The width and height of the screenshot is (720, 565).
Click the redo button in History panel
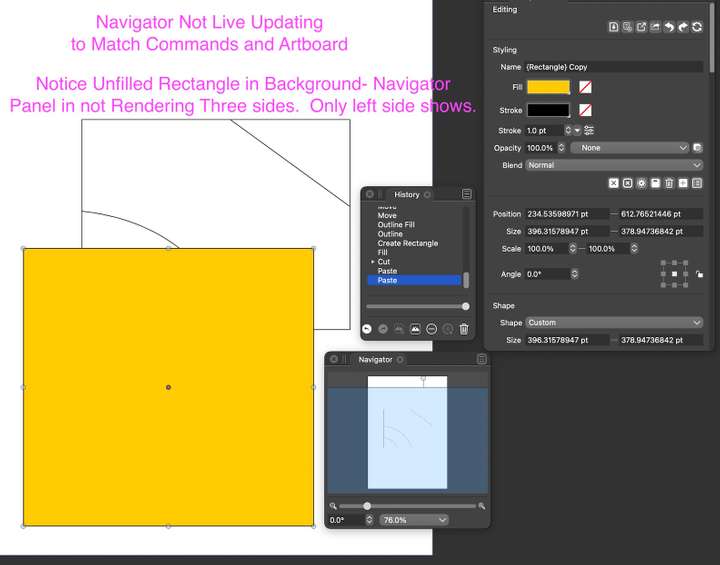(383, 329)
